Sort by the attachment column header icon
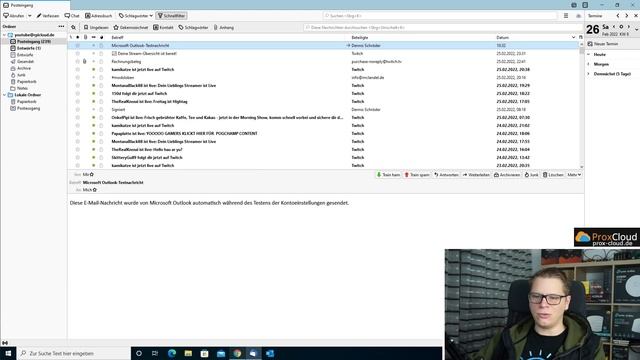 point(85,38)
